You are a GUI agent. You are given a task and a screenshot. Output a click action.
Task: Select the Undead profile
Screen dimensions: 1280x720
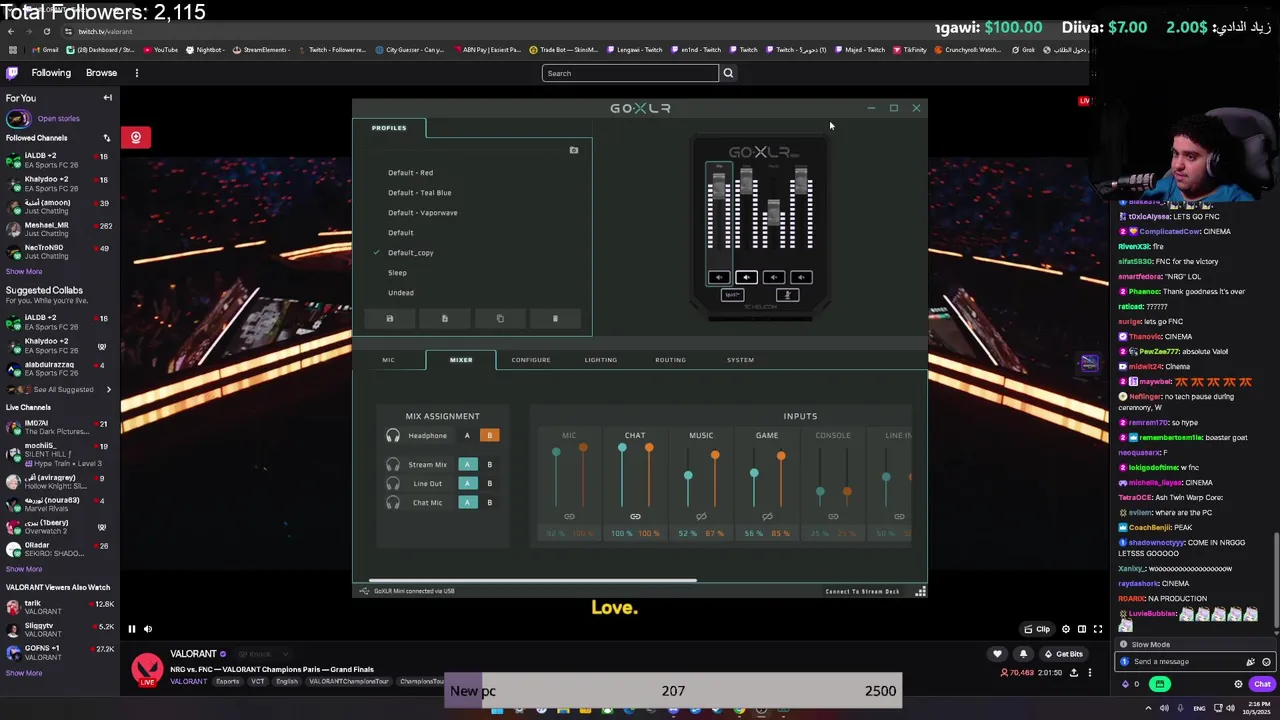click(400, 293)
